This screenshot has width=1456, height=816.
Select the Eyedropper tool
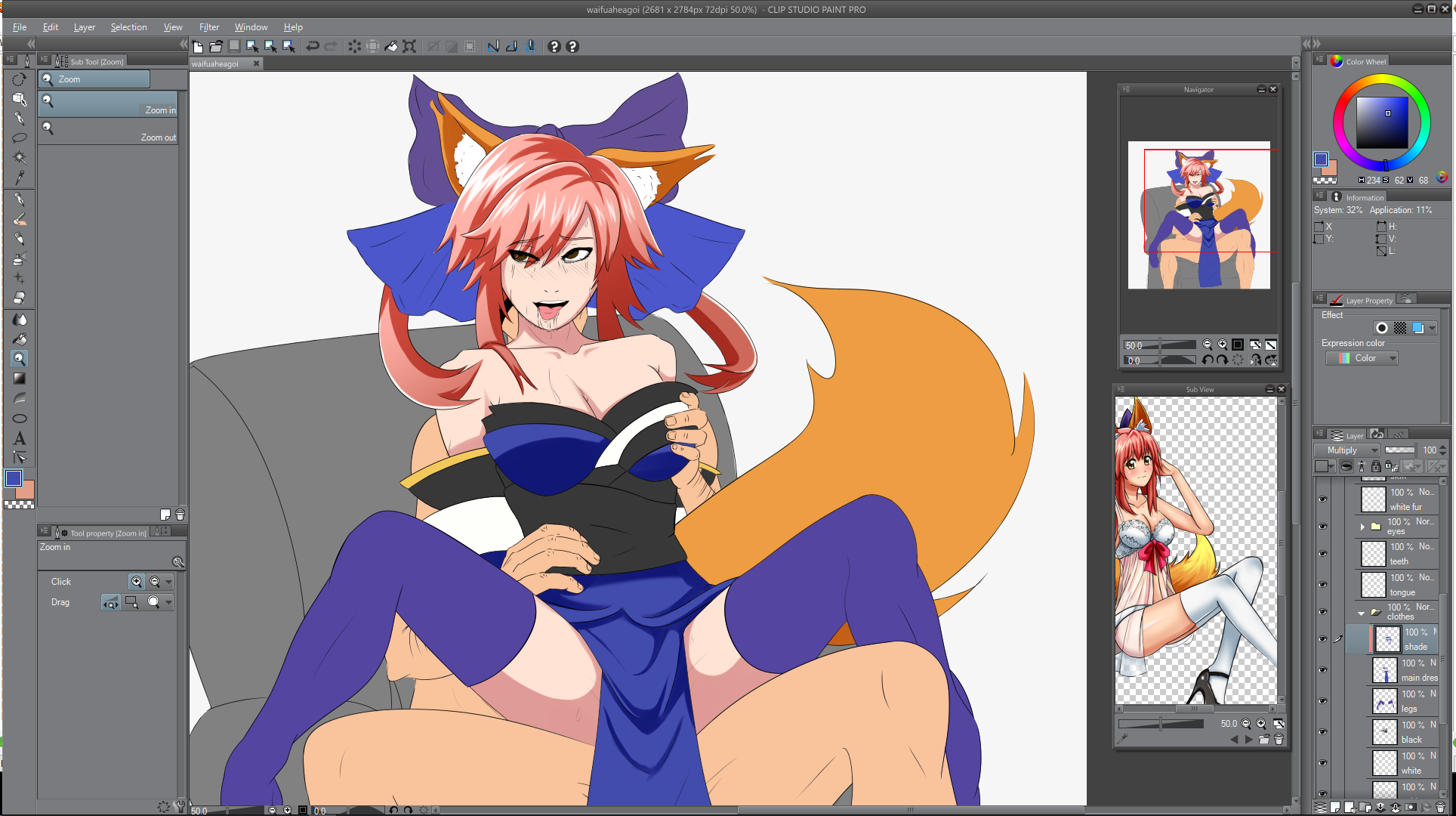pos(20,178)
